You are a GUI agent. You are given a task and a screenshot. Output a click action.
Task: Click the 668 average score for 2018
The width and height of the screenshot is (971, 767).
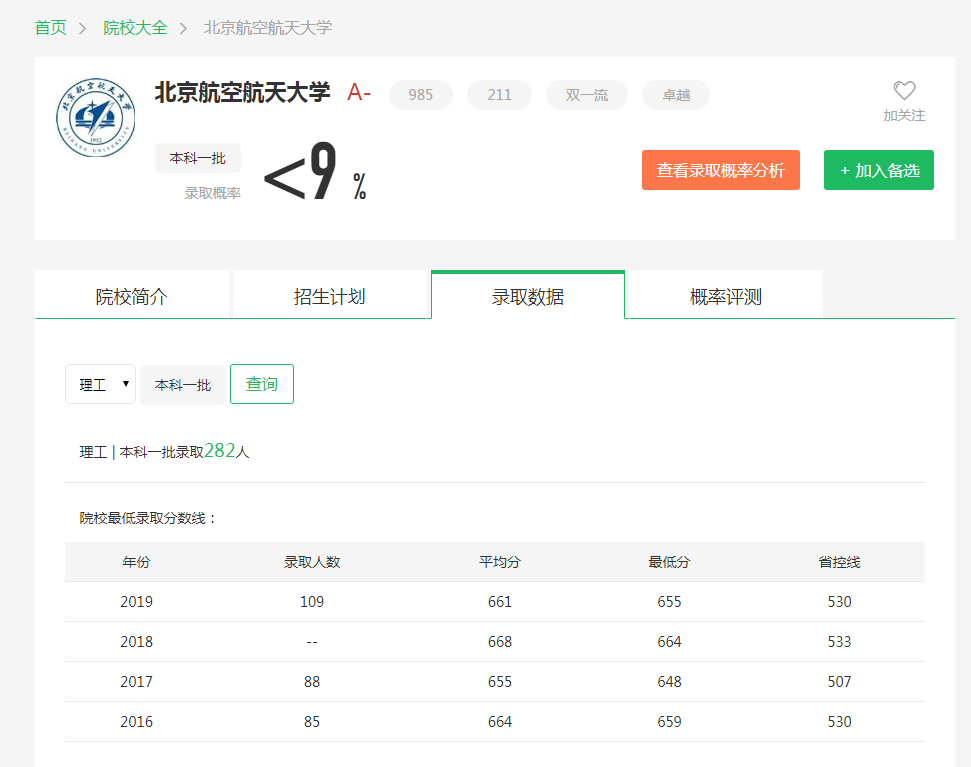pyautogui.click(x=500, y=642)
